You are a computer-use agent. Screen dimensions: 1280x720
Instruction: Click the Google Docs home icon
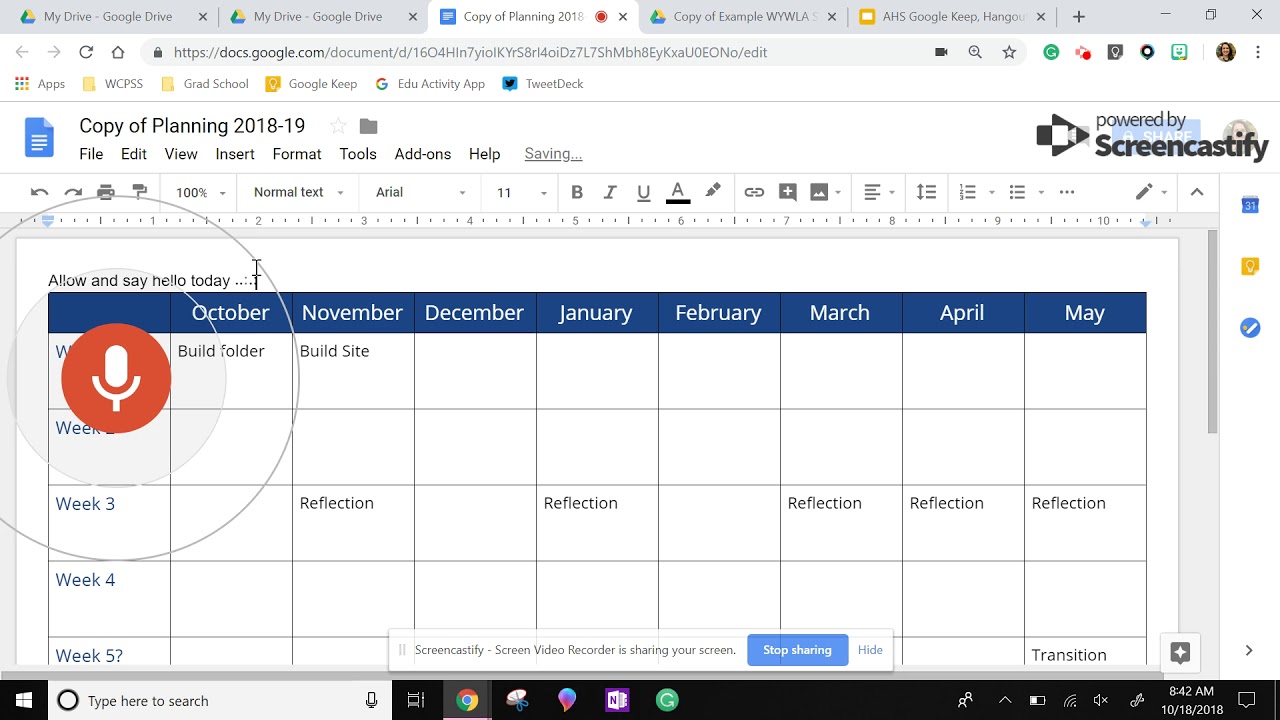(x=39, y=138)
